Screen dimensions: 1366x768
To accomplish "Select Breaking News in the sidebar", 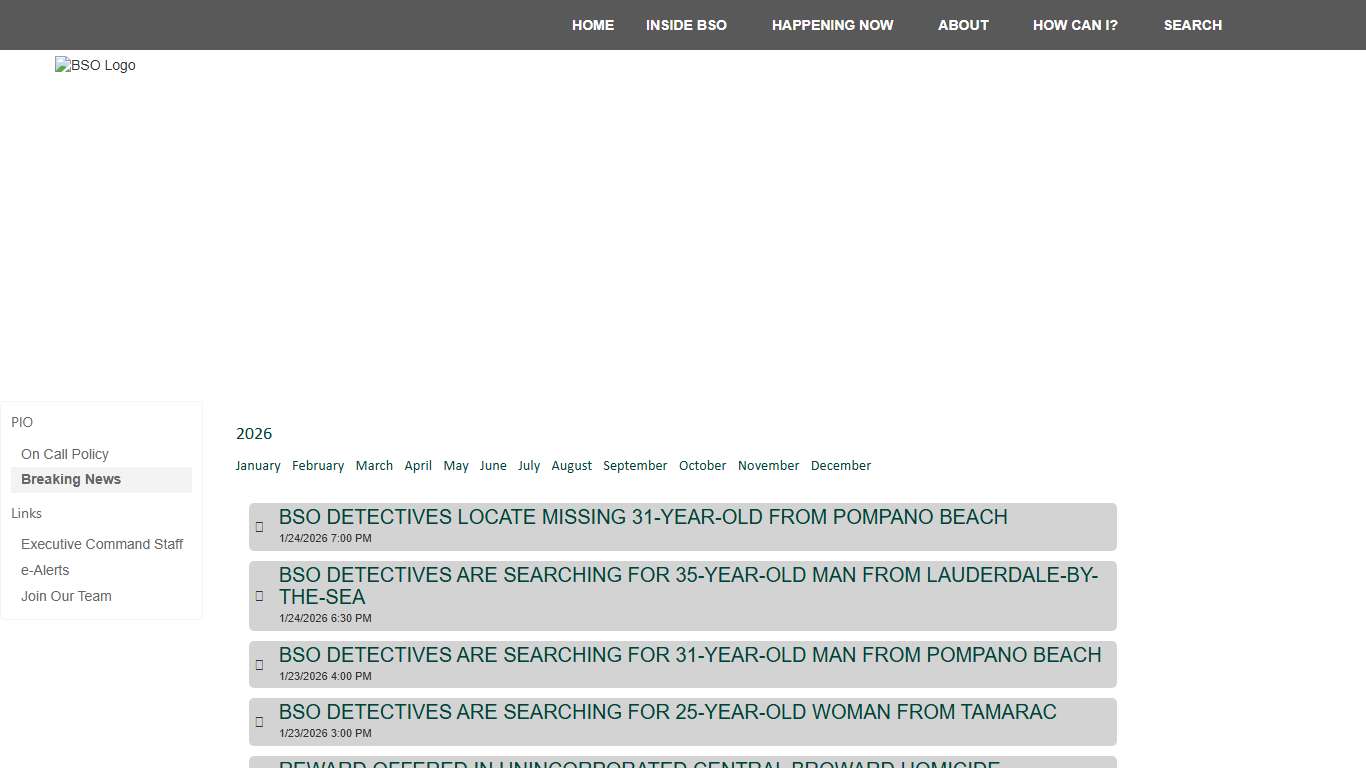I will (x=71, y=480).
